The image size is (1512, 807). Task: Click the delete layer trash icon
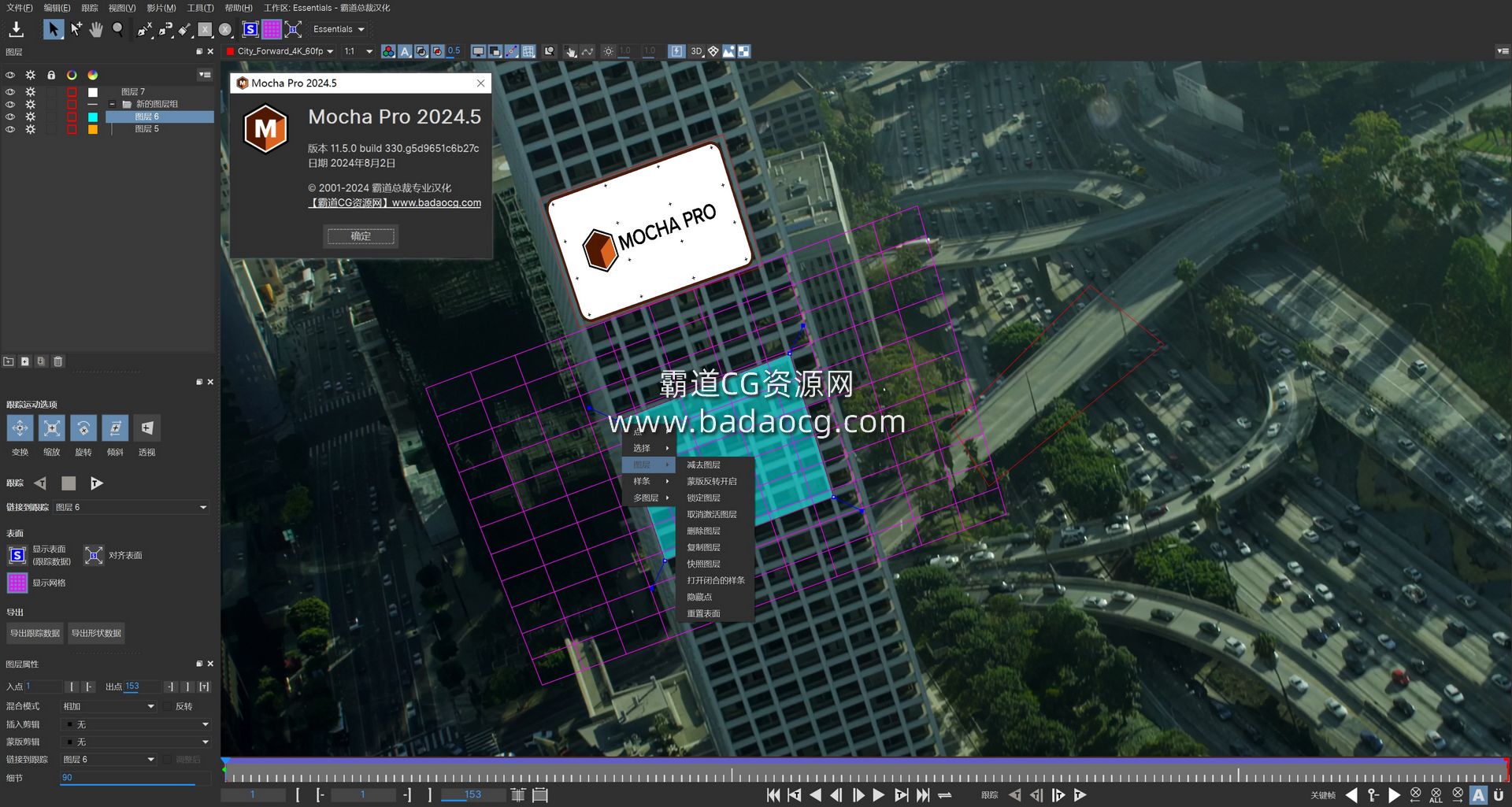click(x=58, y=361)
